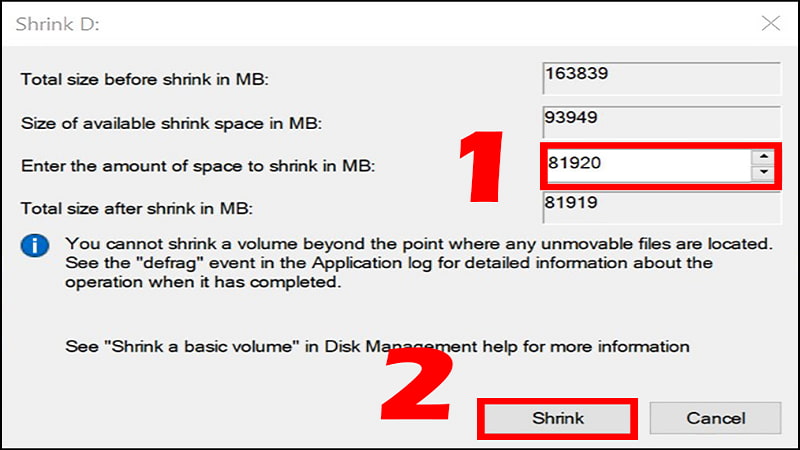This screenshot has width=800, height=450.
Task: Cancel the Shrink D: dialog
Action: [x=714, y=418]
